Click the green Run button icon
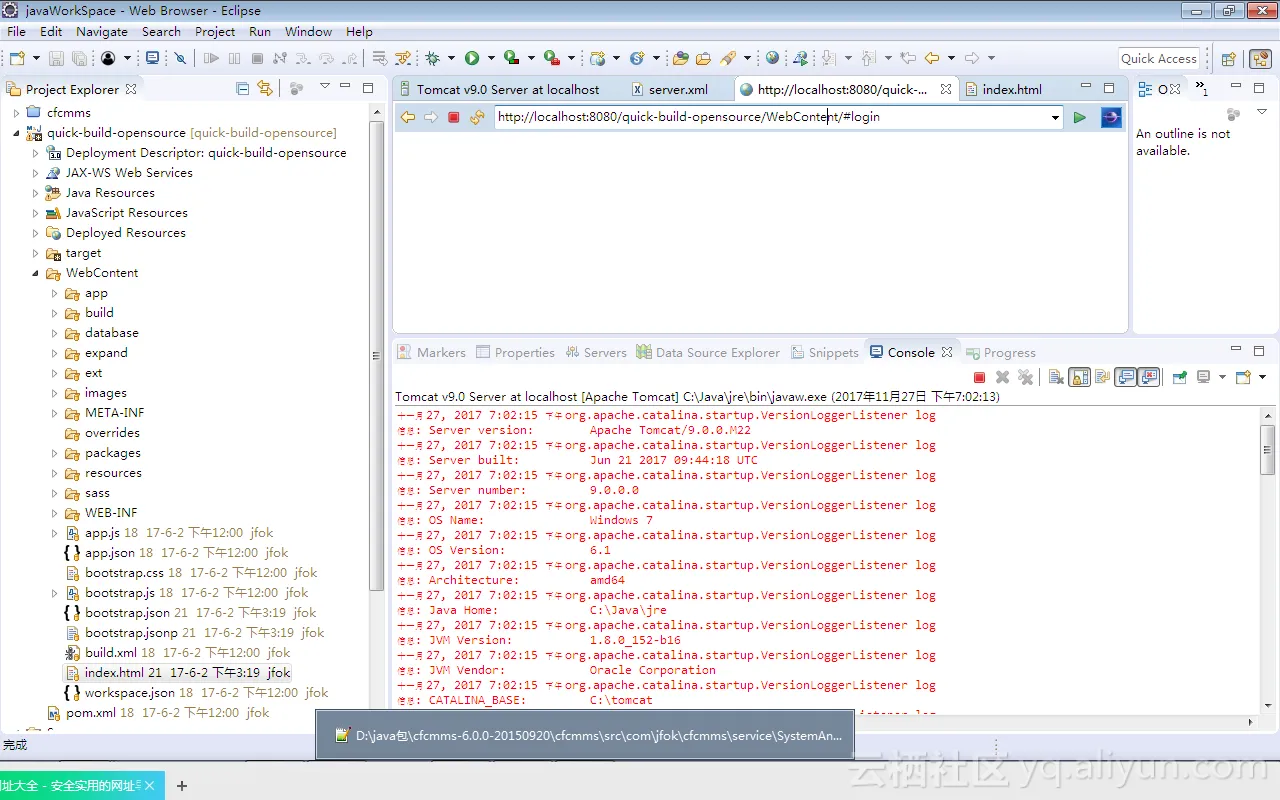 click(472, 59)
